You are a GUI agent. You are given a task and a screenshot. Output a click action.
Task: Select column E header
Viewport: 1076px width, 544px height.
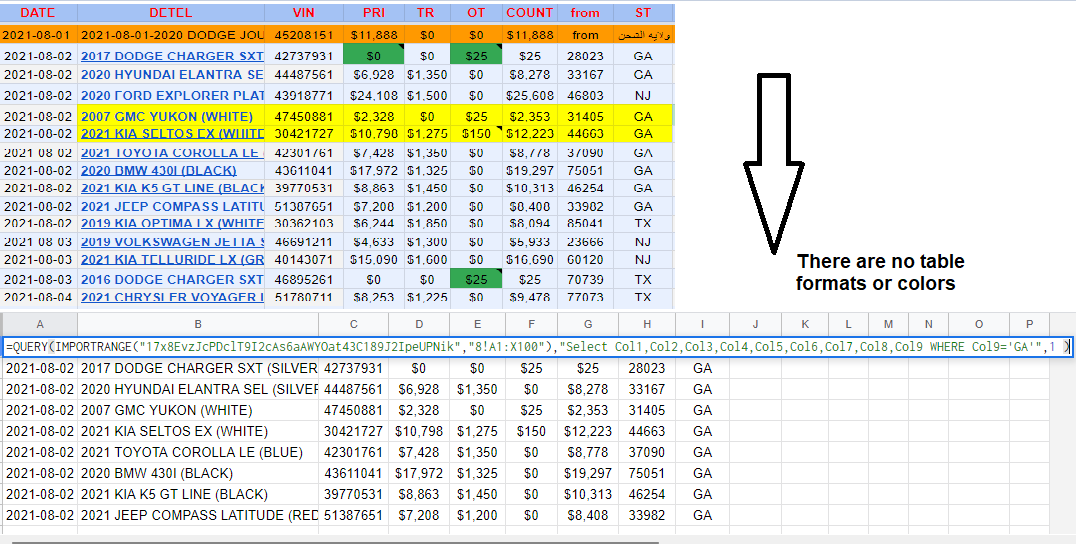[x=478, y=324]
